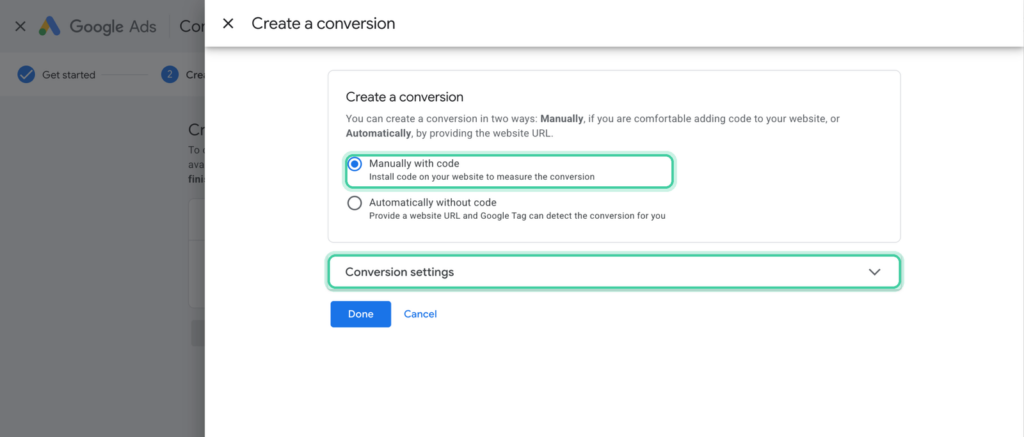Click the Get started step checkmark
1024x437 pixels.
click(26, 74)
